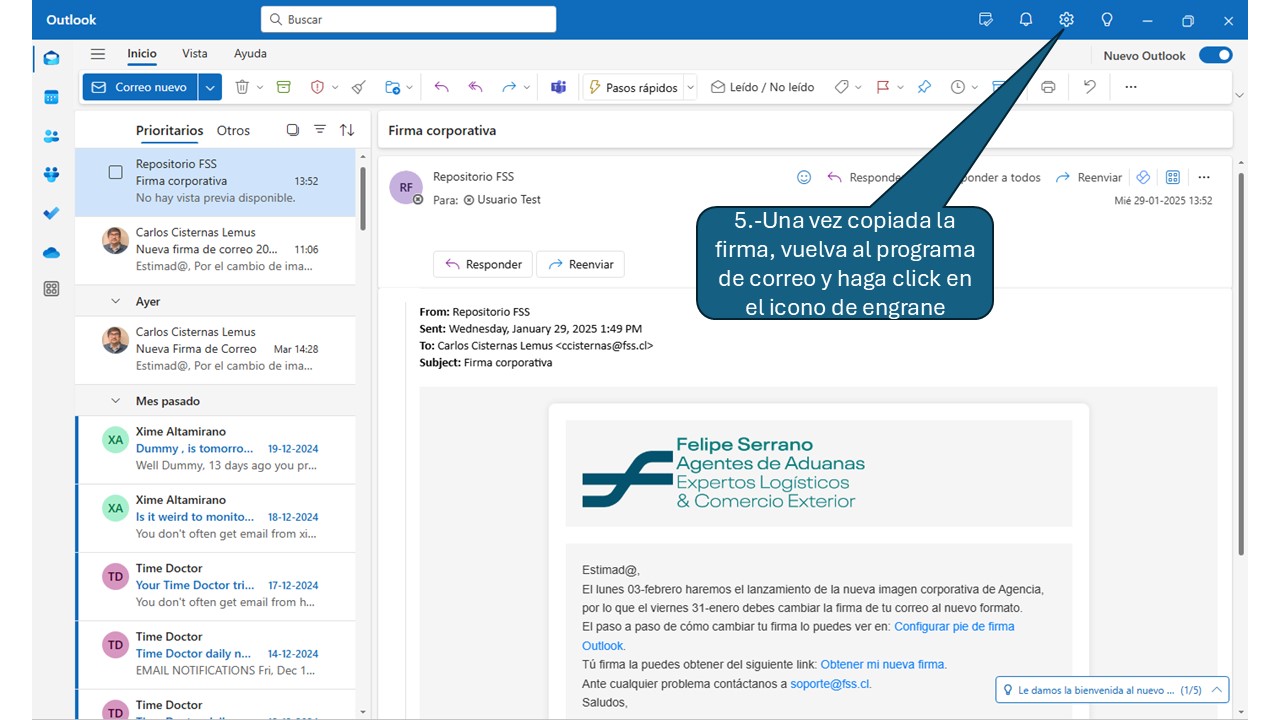This screenshot has height=720, width=1280.
Task: Mark message Leído / No leído
Action: (762, 87)
